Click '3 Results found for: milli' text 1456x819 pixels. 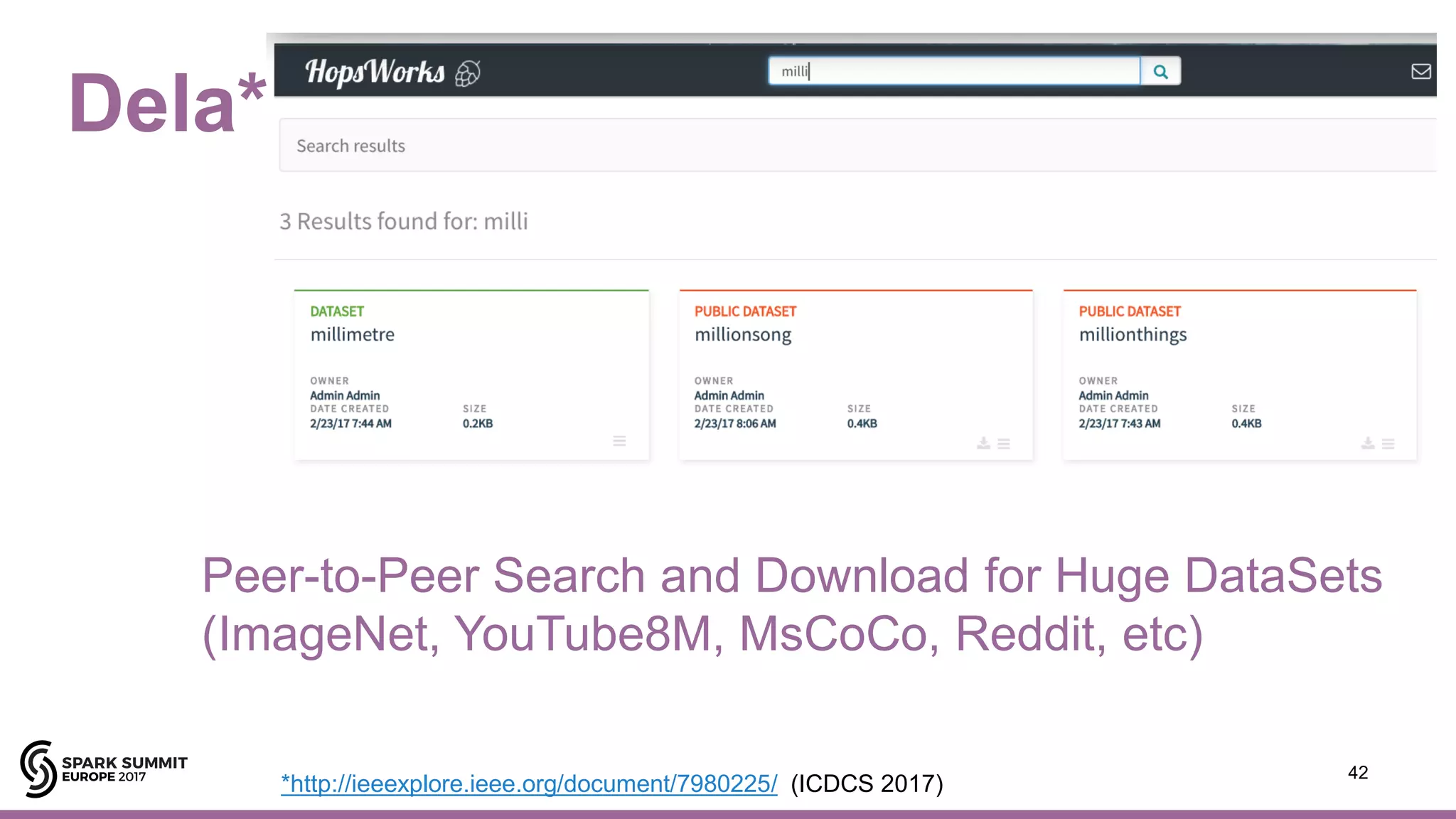click(404, 221)
